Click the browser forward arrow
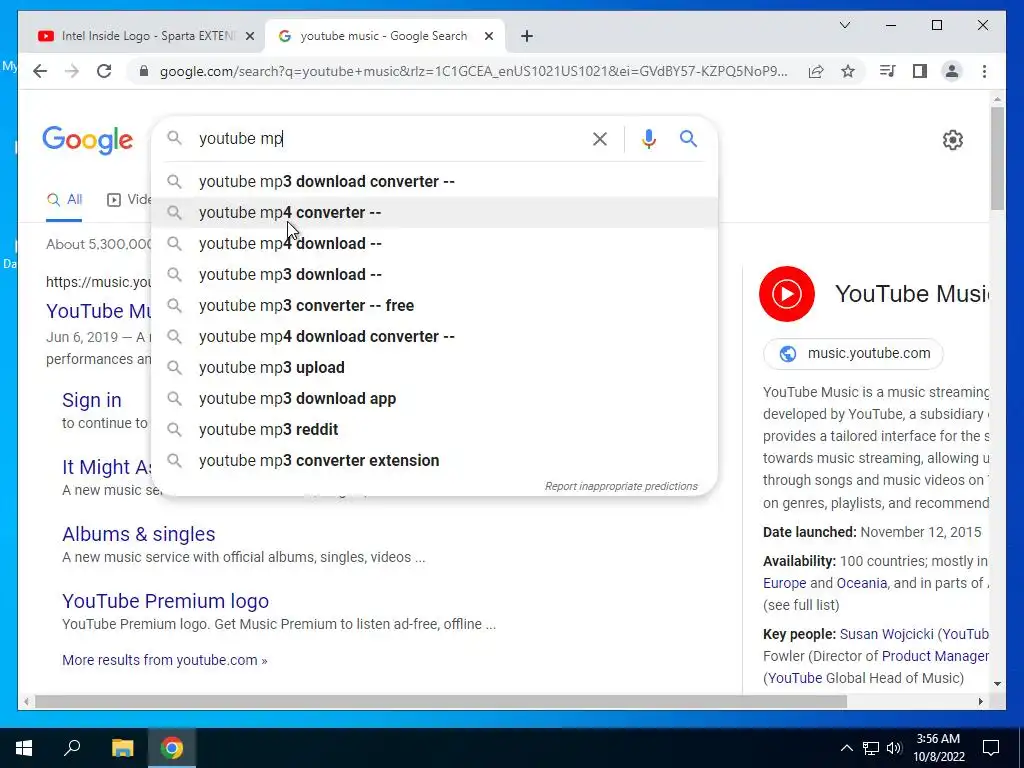 point(72,71)
